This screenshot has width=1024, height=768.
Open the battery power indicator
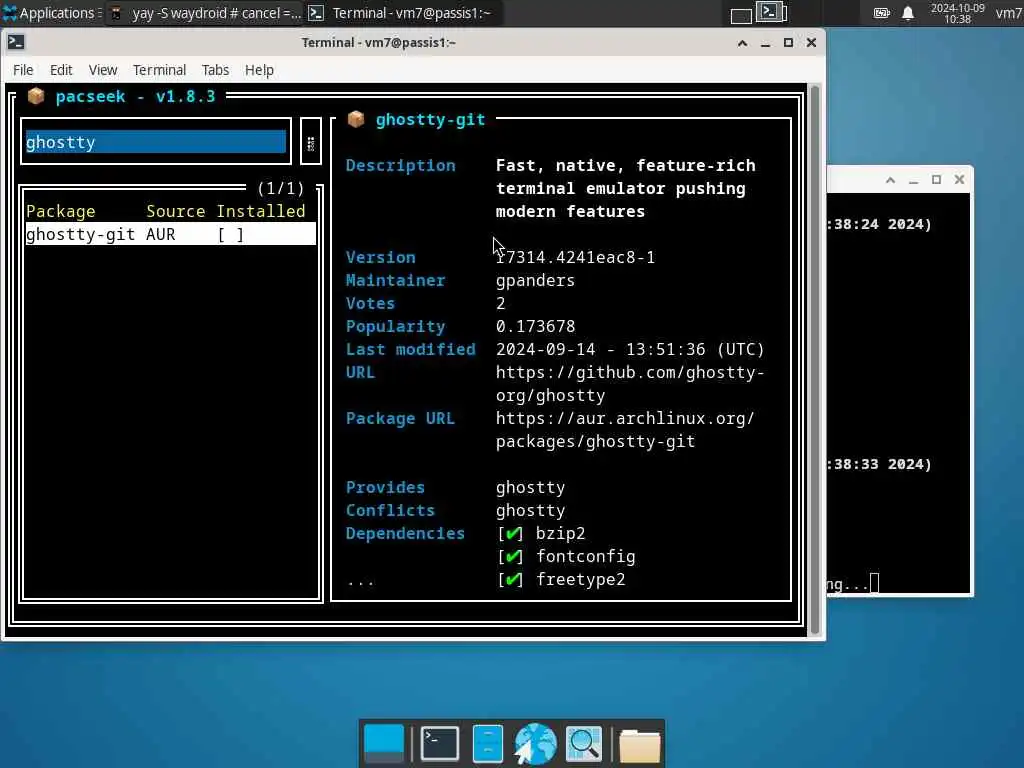881,13
